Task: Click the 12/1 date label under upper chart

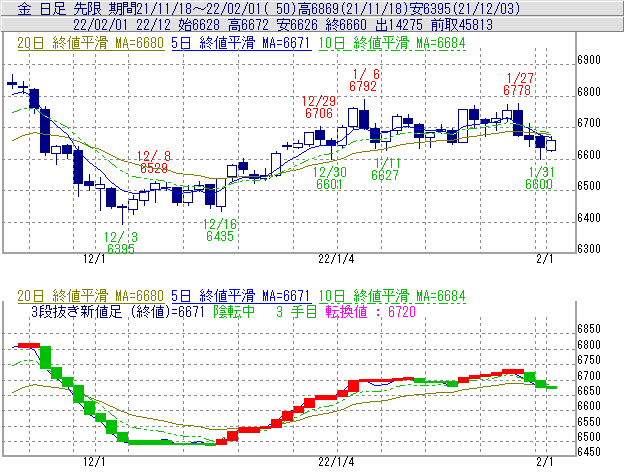Action: click(94, 259)
